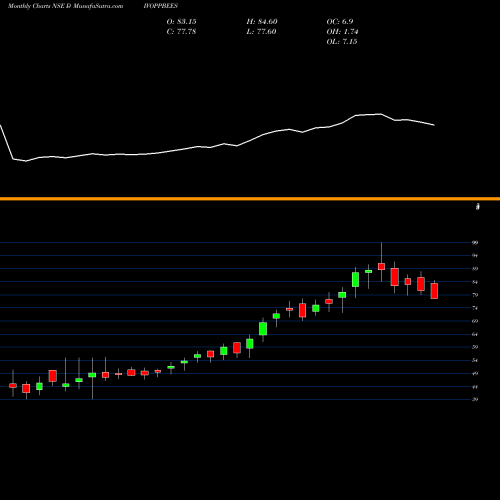The height and width of the screenshot is (500, 500).
Task: Select the close value 'C: 77.78'
Action: coord(181,32)
